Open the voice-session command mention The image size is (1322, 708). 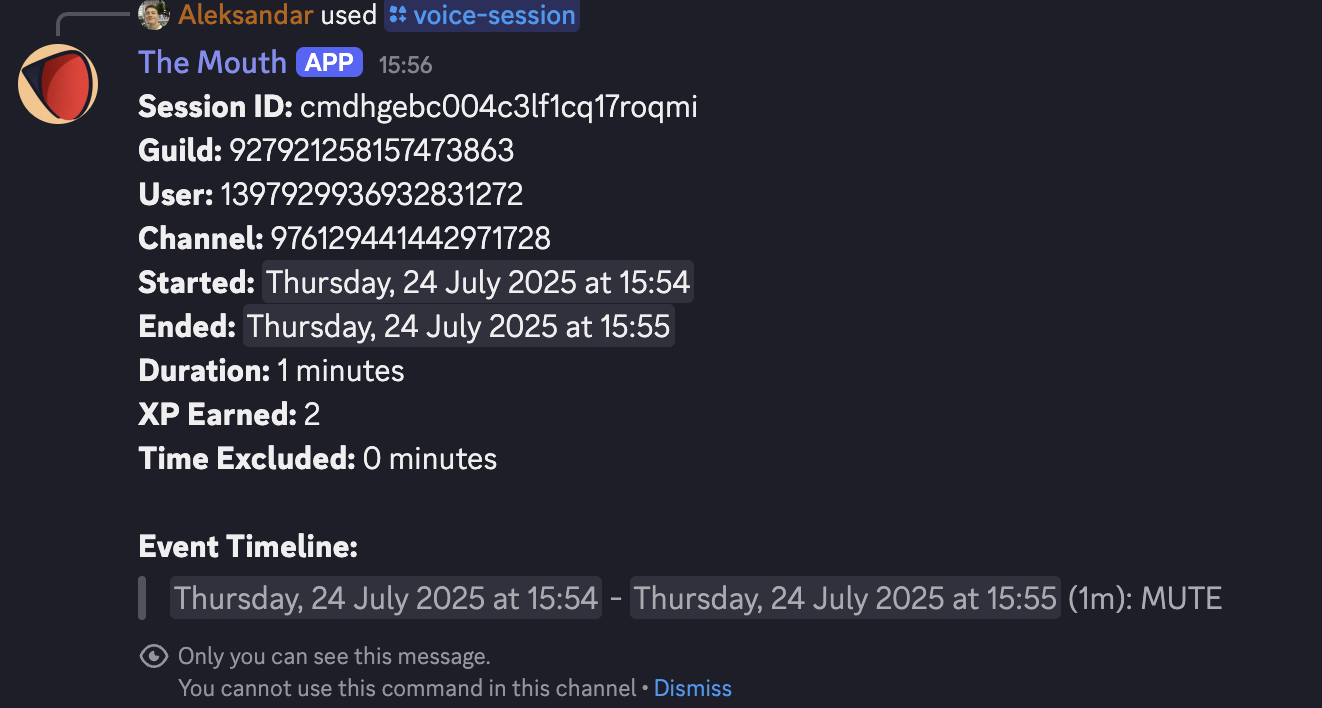coord(482,15)
